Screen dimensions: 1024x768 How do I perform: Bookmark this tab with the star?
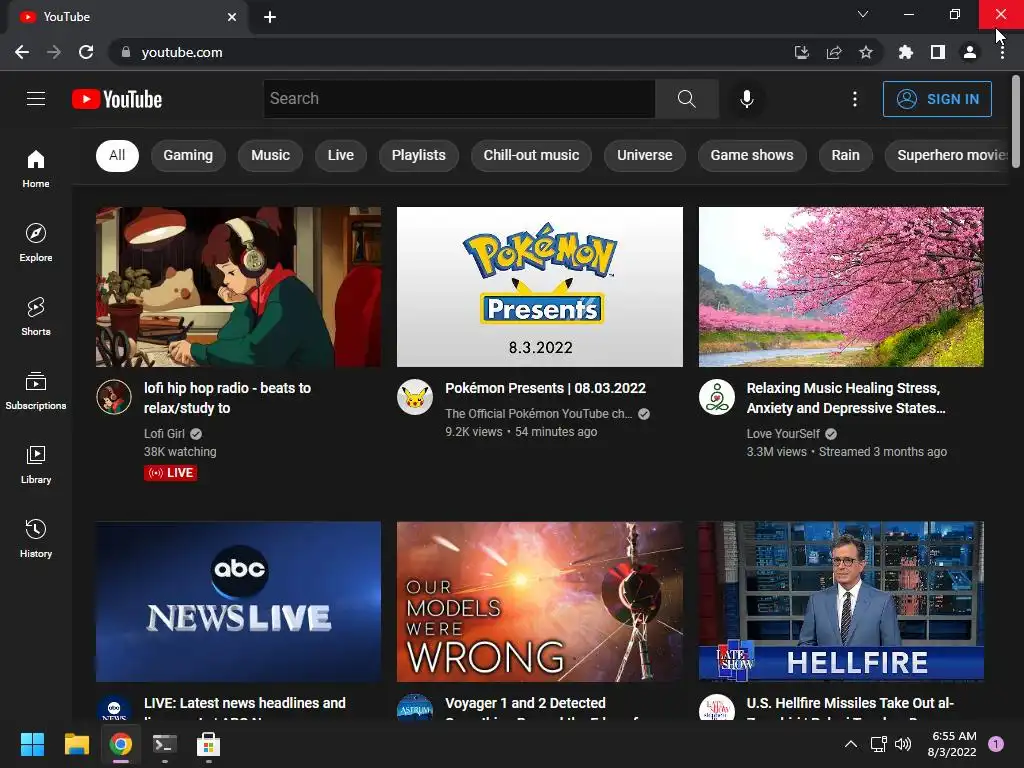coord(865,52)
